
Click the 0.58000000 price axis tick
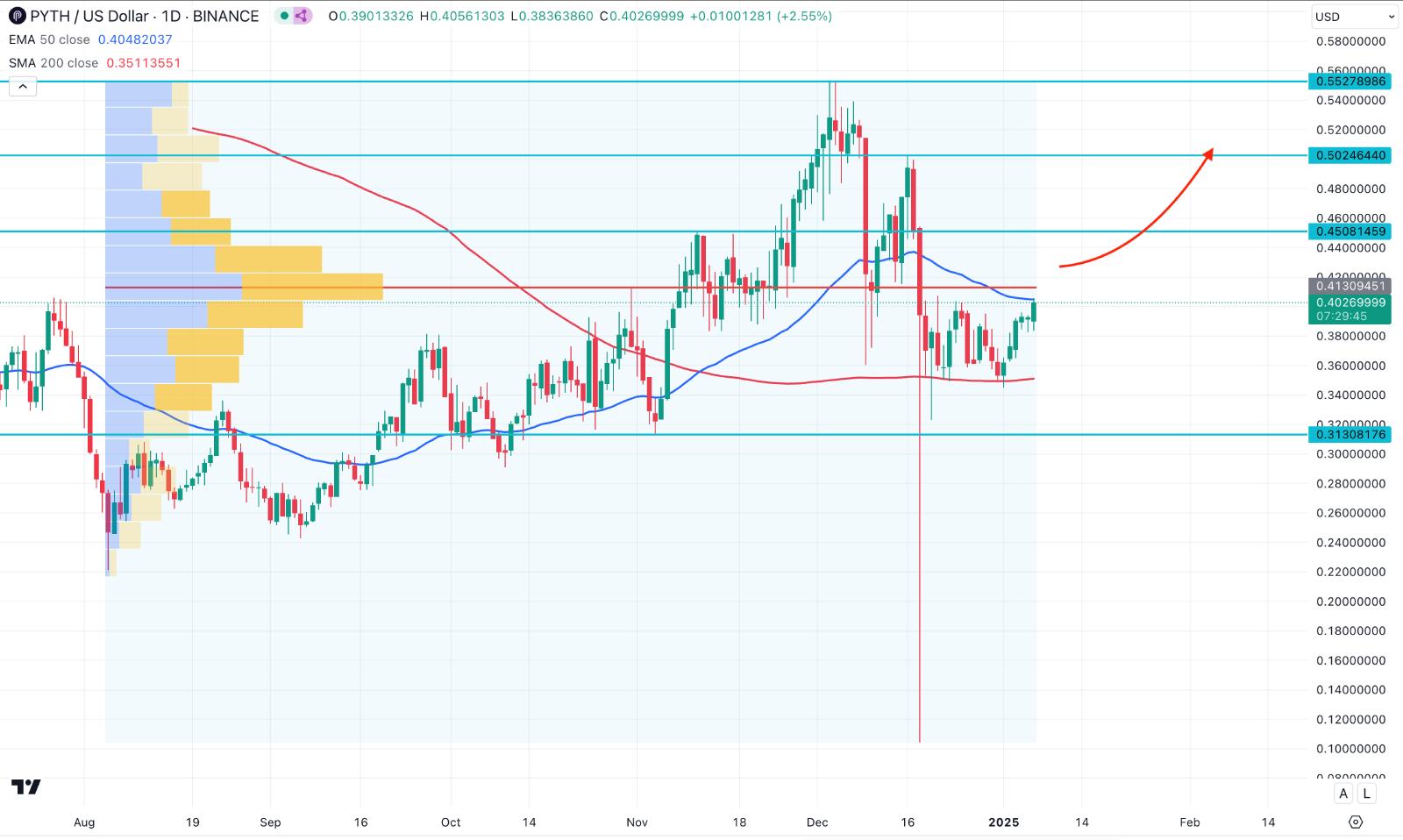(1350, 41)
